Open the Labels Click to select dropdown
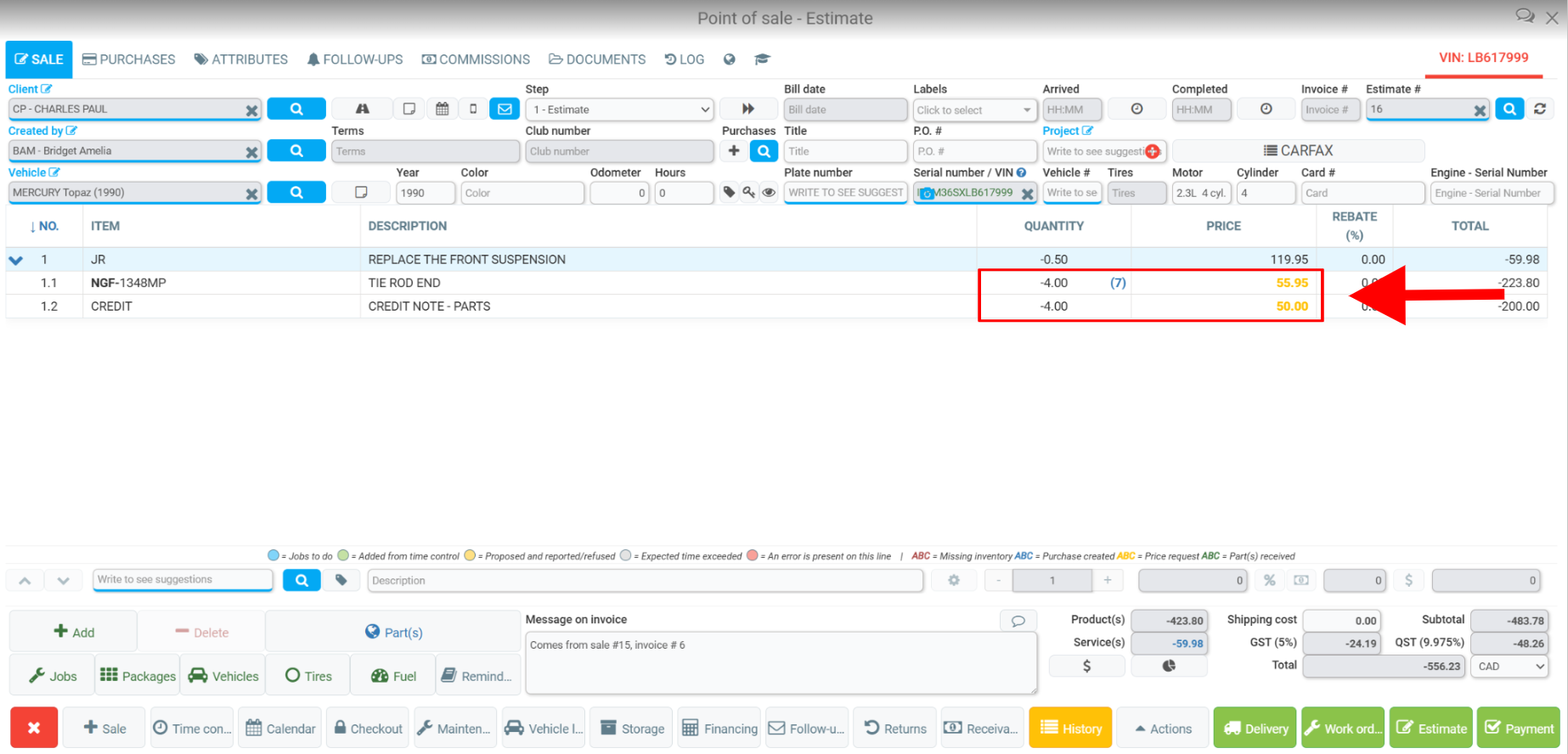Viewport: 1568px width, 754px height. [x=974, y=110]
